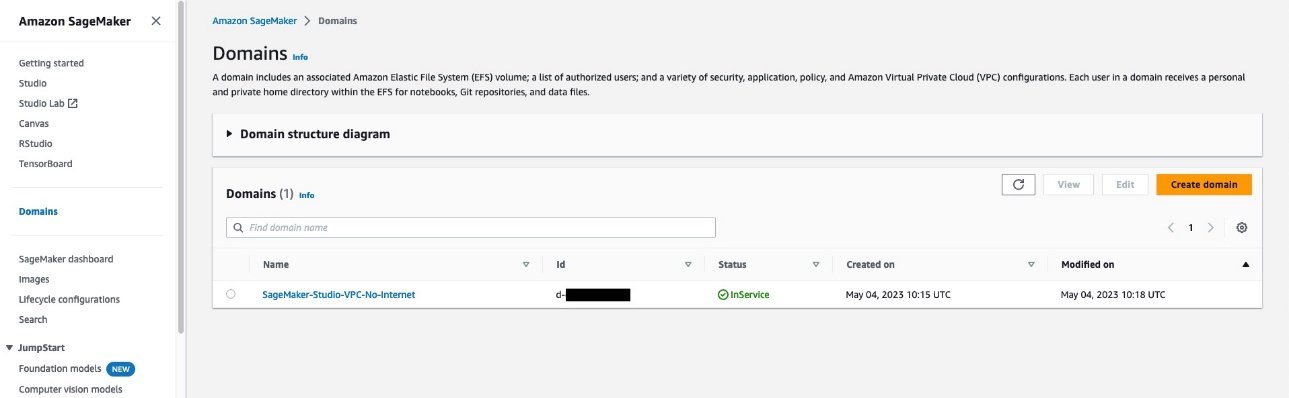Open the SageMaker-Studio-VPC-No-Internet domain link
This screenshot has width=1289, height=398.
pos(338,295)
